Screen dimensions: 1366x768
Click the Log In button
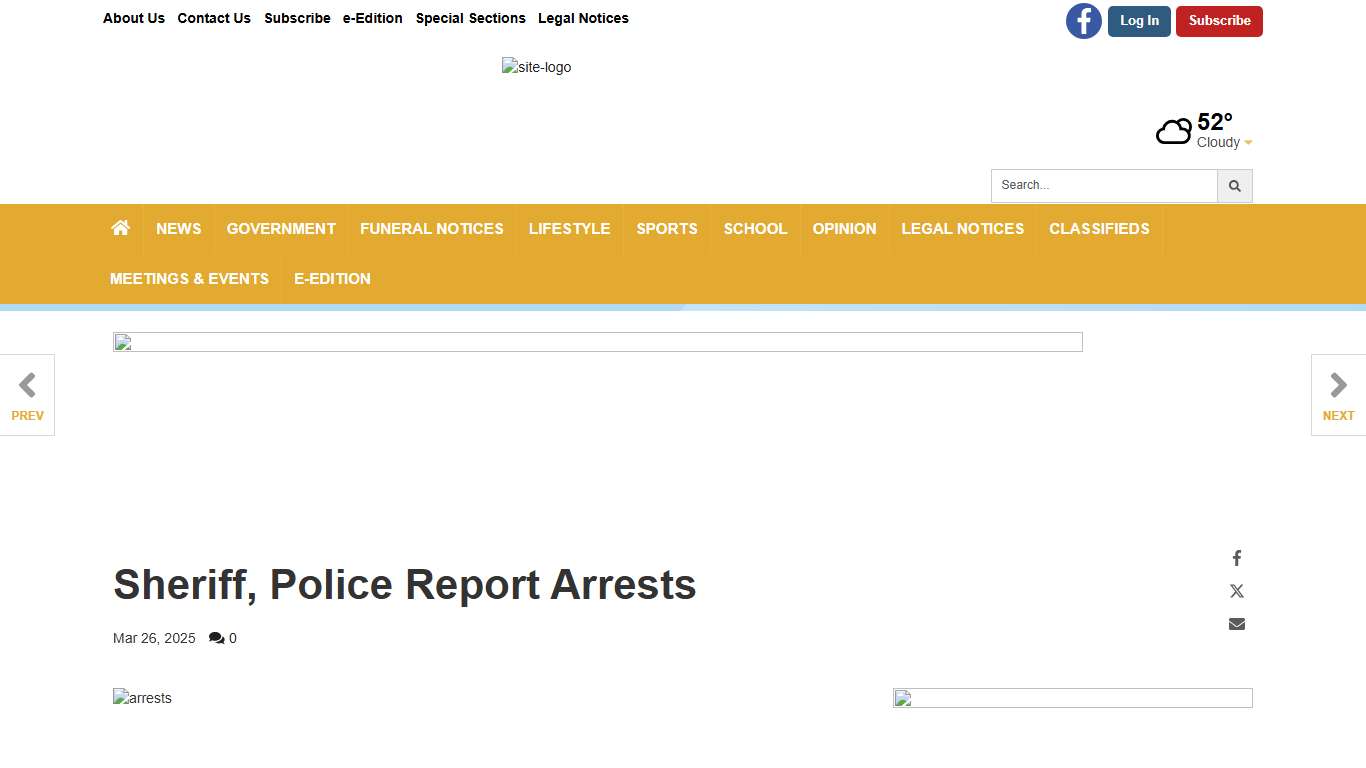click(x=1139, y=21)
